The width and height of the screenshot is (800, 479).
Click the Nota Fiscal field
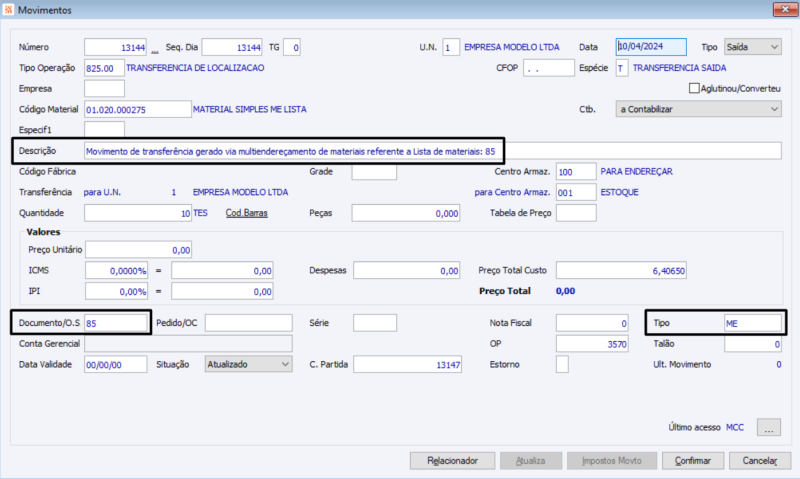pos(592,323)
